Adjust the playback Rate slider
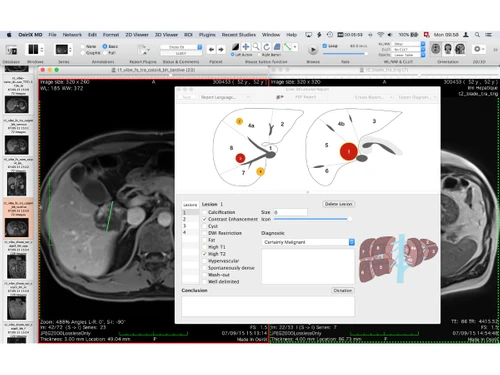 click(x=345, y=53)
